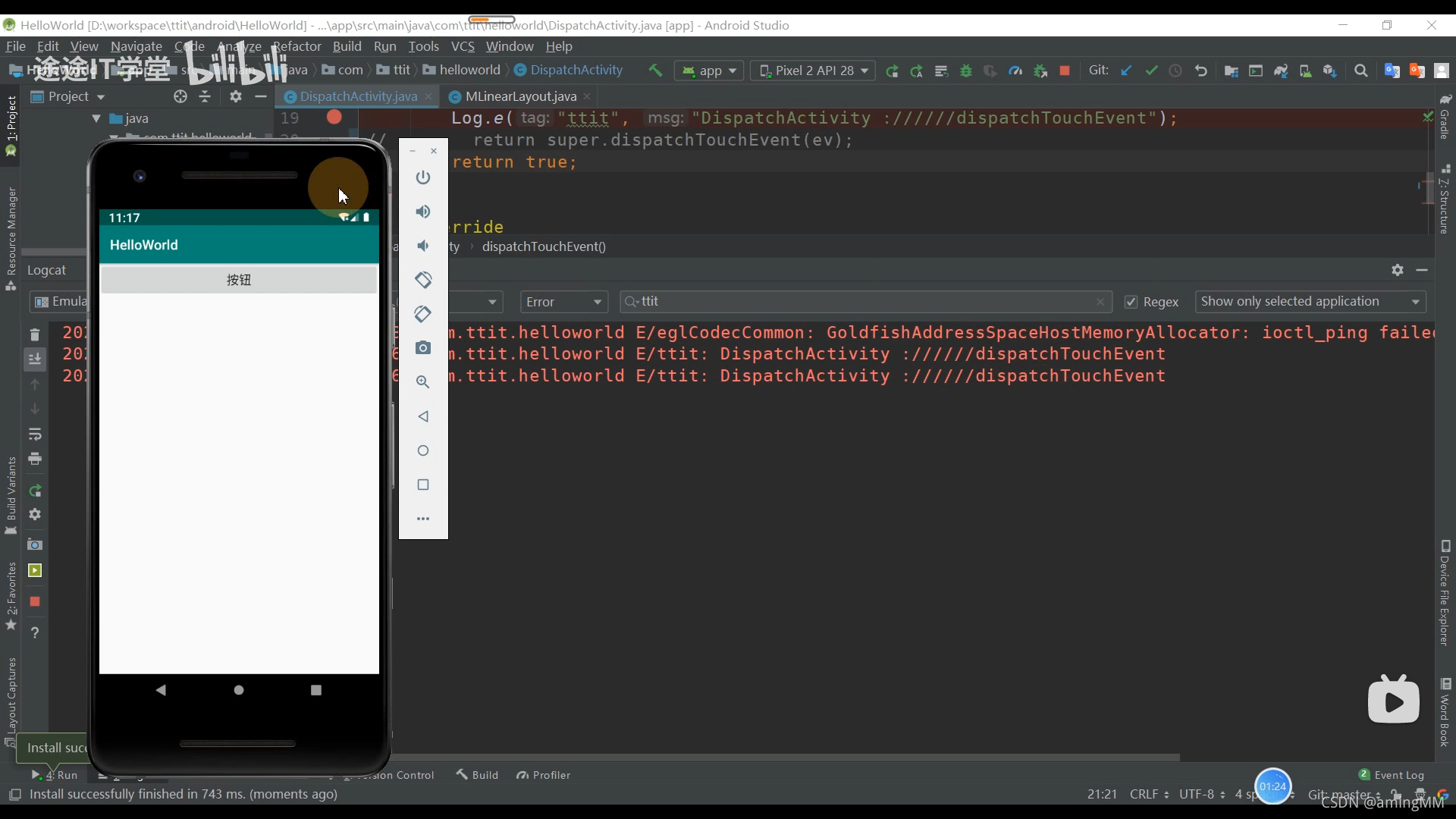Click Git update project arrow icon
This screenshot has width=1456, height=819.
1126,71
